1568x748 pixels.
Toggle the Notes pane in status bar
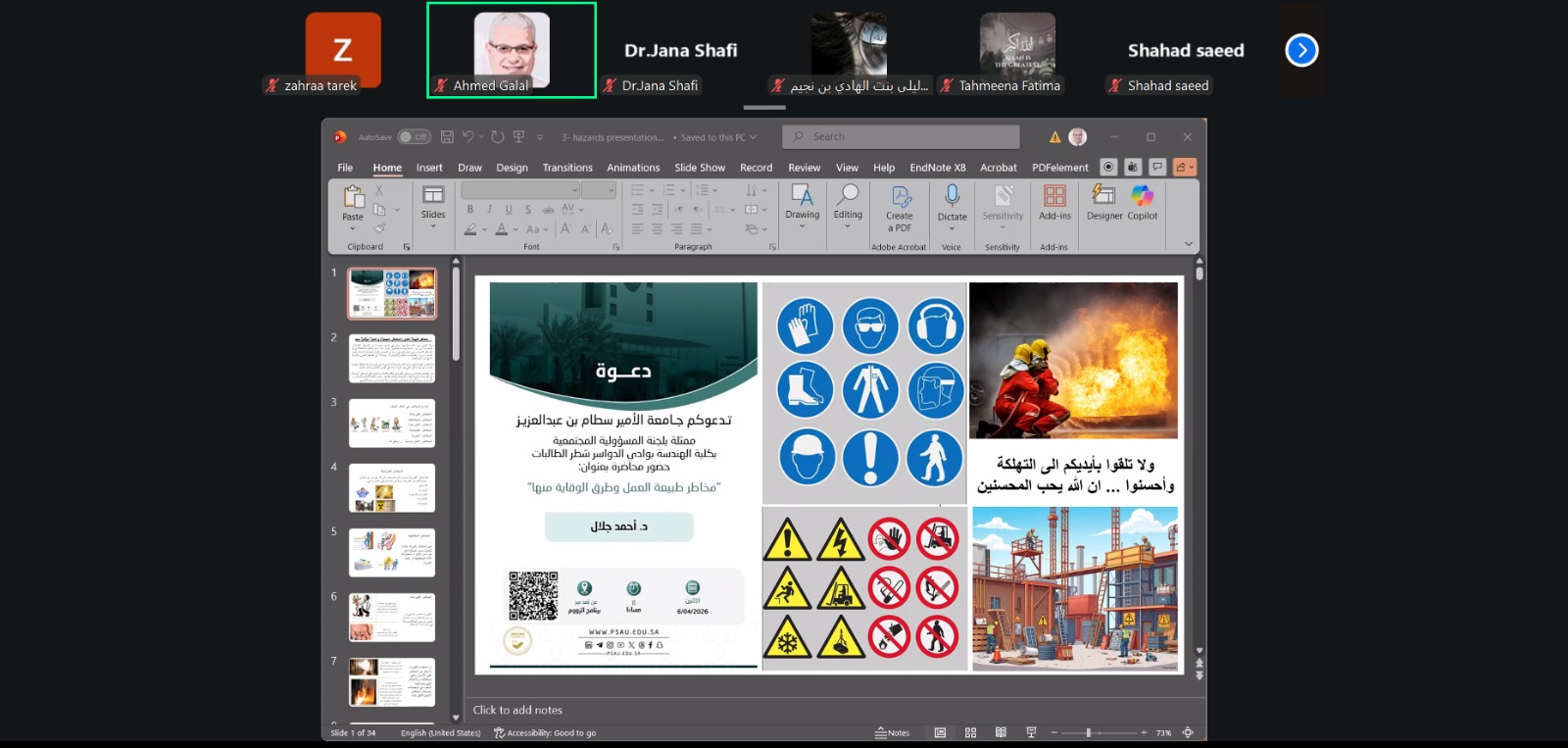[893, 732]
